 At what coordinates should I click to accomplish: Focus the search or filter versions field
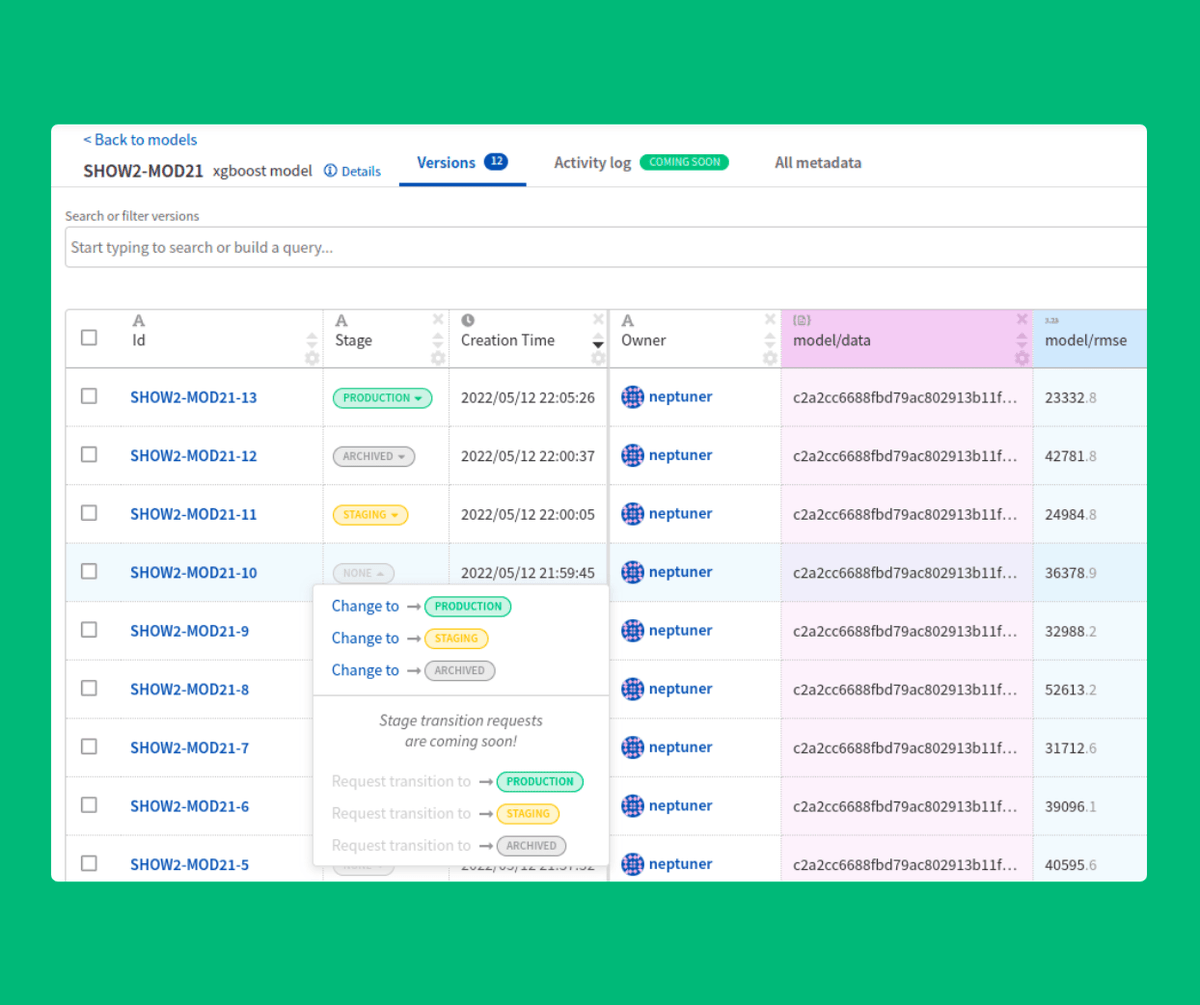tap(605, 247)
